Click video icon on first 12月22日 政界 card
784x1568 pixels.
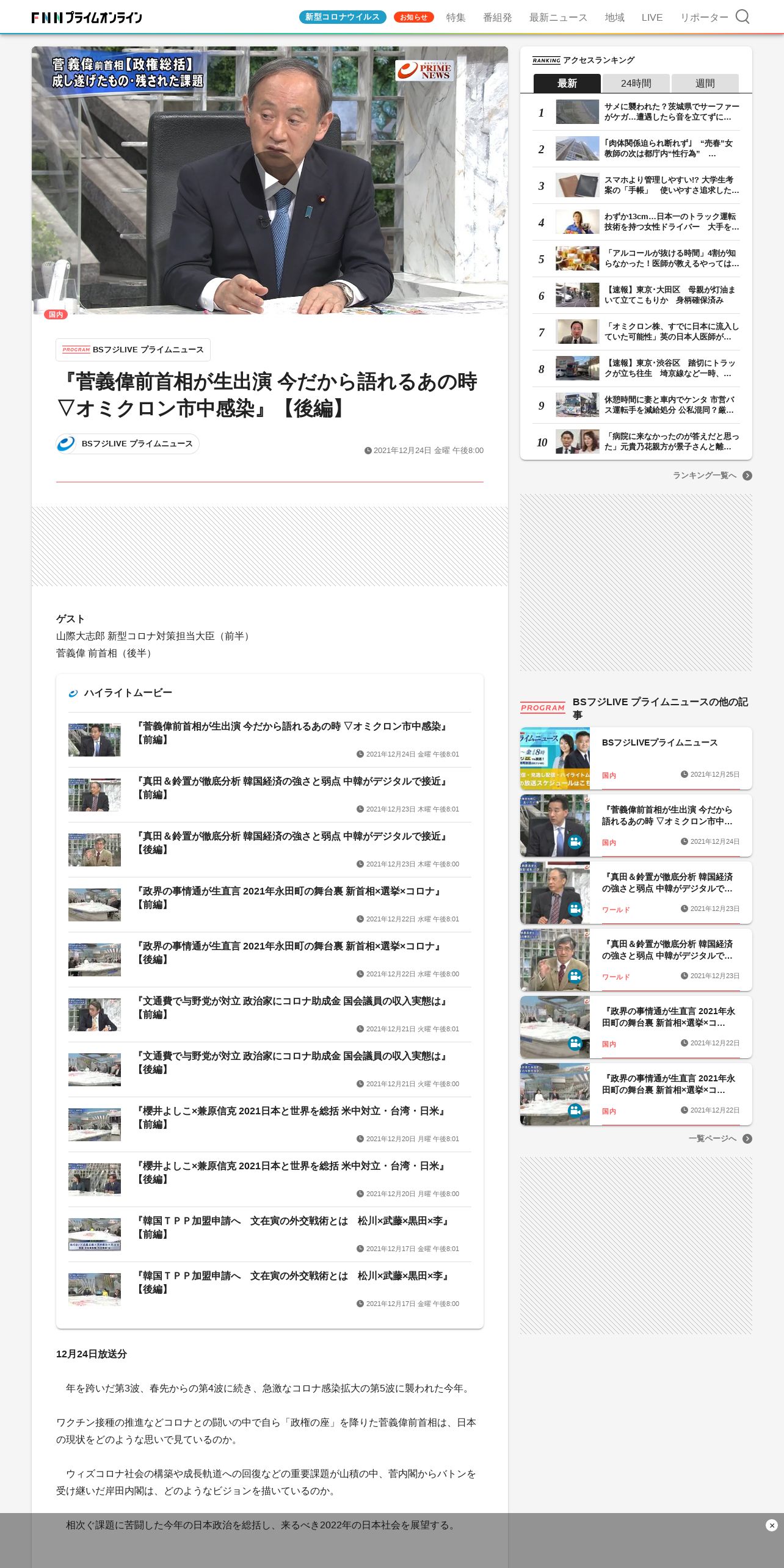point(575,1044)
